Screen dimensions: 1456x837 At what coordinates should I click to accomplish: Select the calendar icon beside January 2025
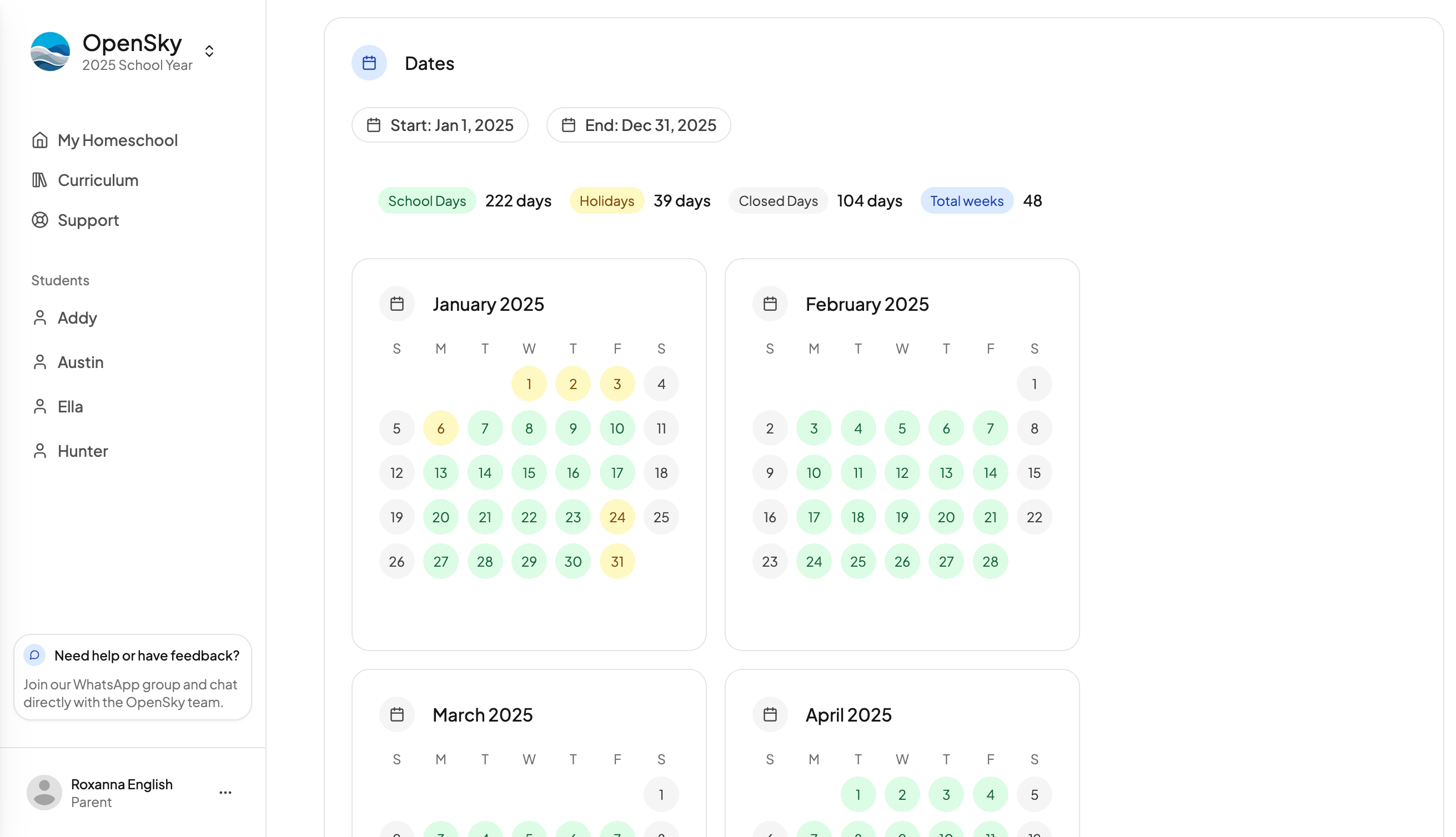point(396,304)
